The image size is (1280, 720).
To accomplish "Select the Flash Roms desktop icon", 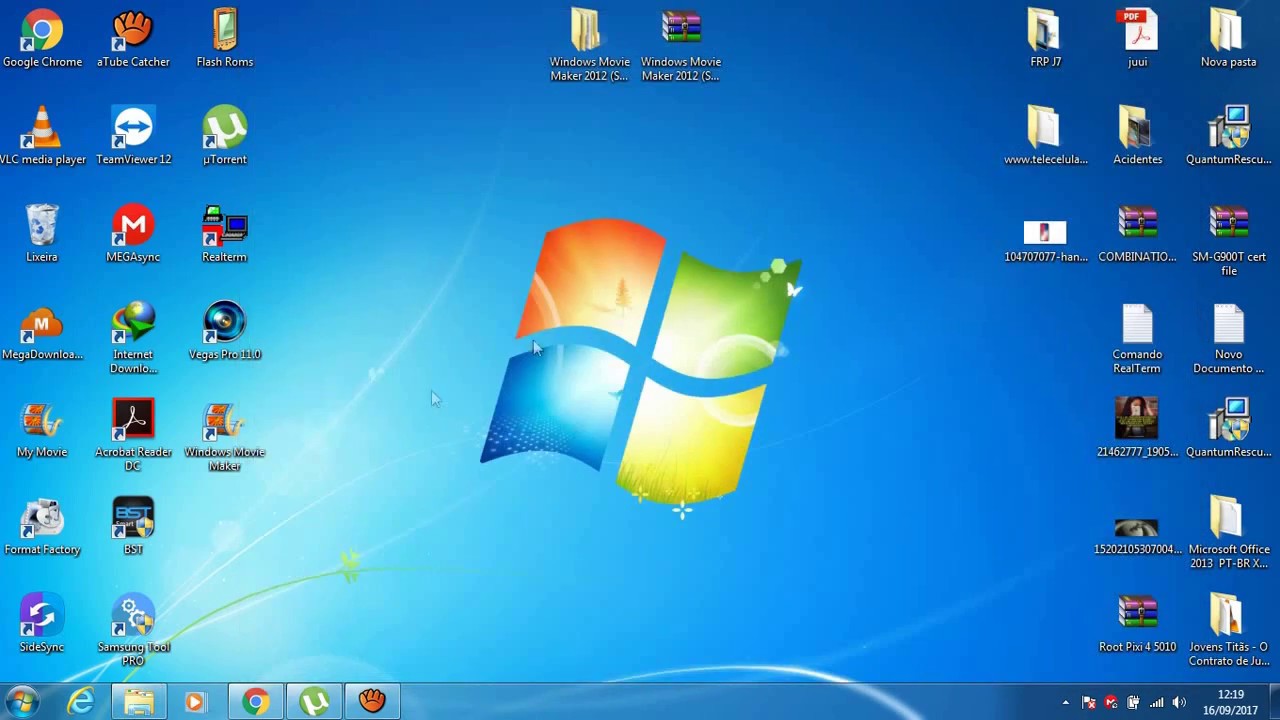I will [224, 38].
